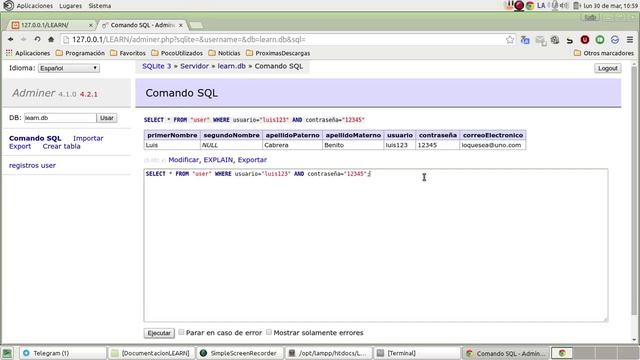Reload the page with the refresh icon

click(x=38, y=40)
